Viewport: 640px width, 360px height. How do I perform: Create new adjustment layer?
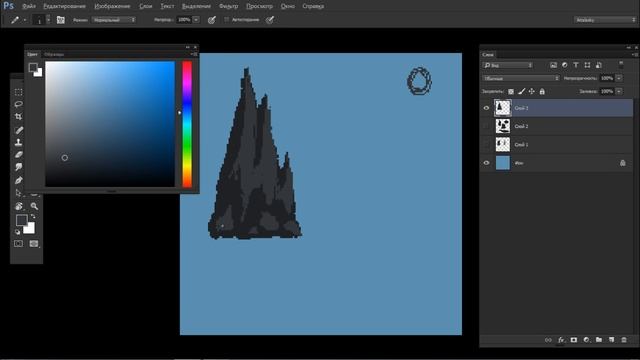pyautogui.click(x=587, y=340)
